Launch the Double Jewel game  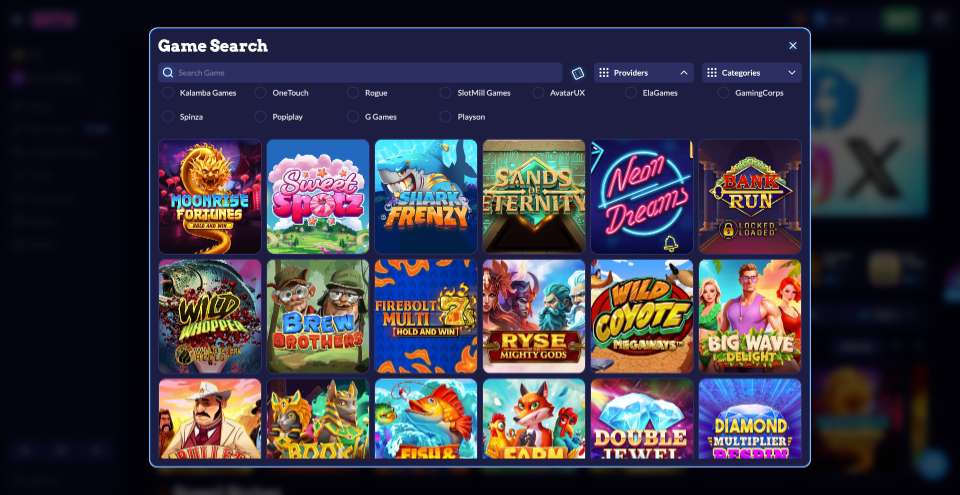coord(642,418)
